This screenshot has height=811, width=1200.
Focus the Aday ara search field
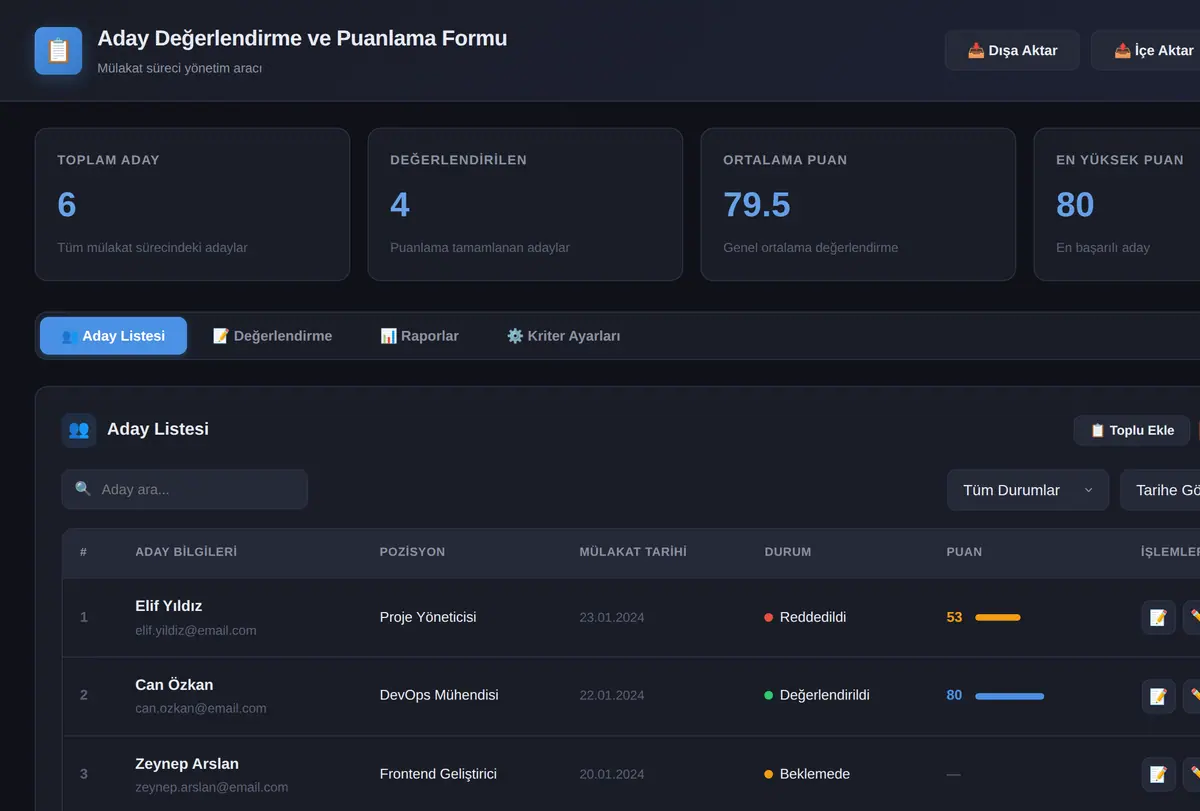pos(184,490)
